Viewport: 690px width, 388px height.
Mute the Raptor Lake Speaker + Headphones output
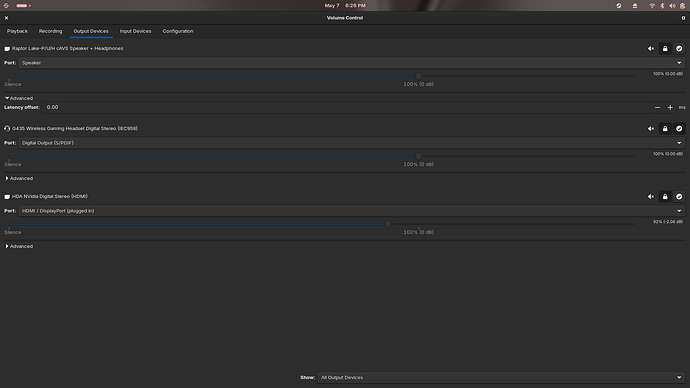click(651, 49)
